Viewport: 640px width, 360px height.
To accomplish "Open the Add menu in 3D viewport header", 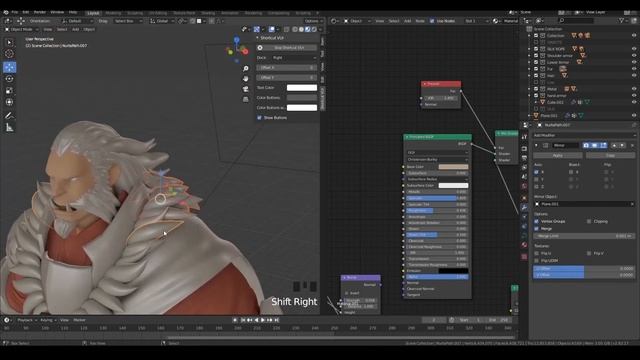I will pyautogui.click(x=76, y=29).
